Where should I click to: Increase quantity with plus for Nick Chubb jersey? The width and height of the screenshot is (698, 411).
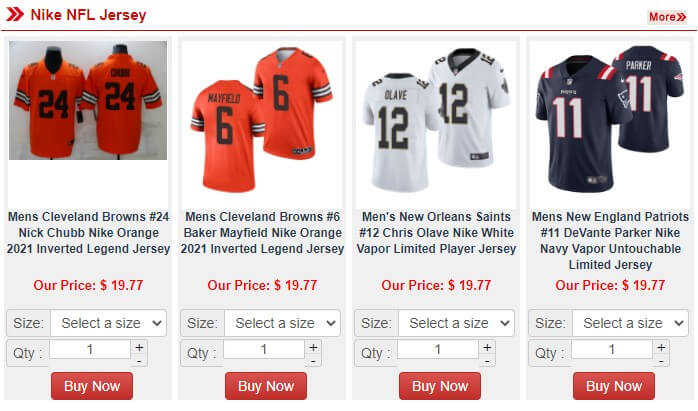pyautogui.click(x=139, y=347)
